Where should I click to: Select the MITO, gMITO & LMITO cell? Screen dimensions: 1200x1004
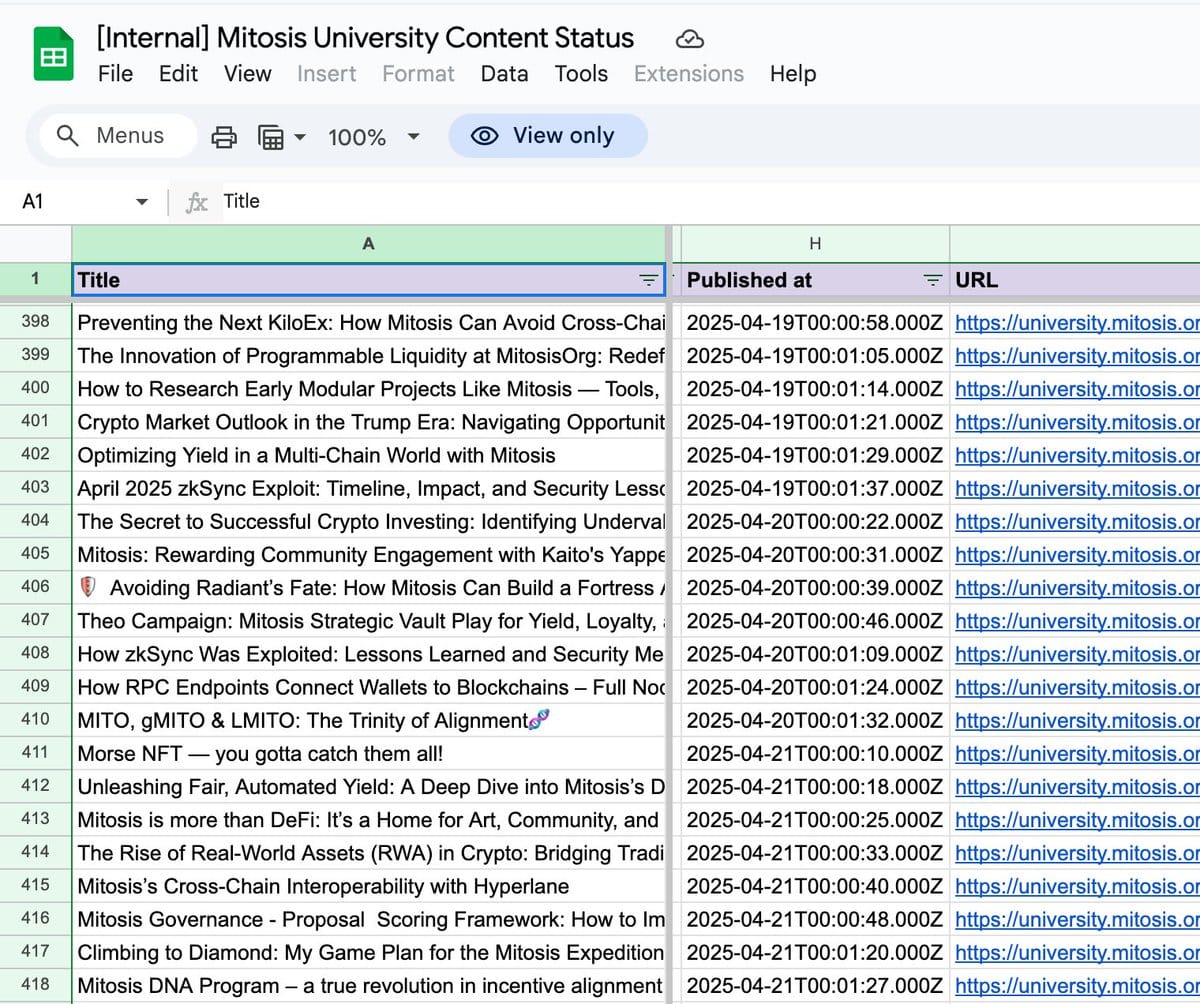368,720
